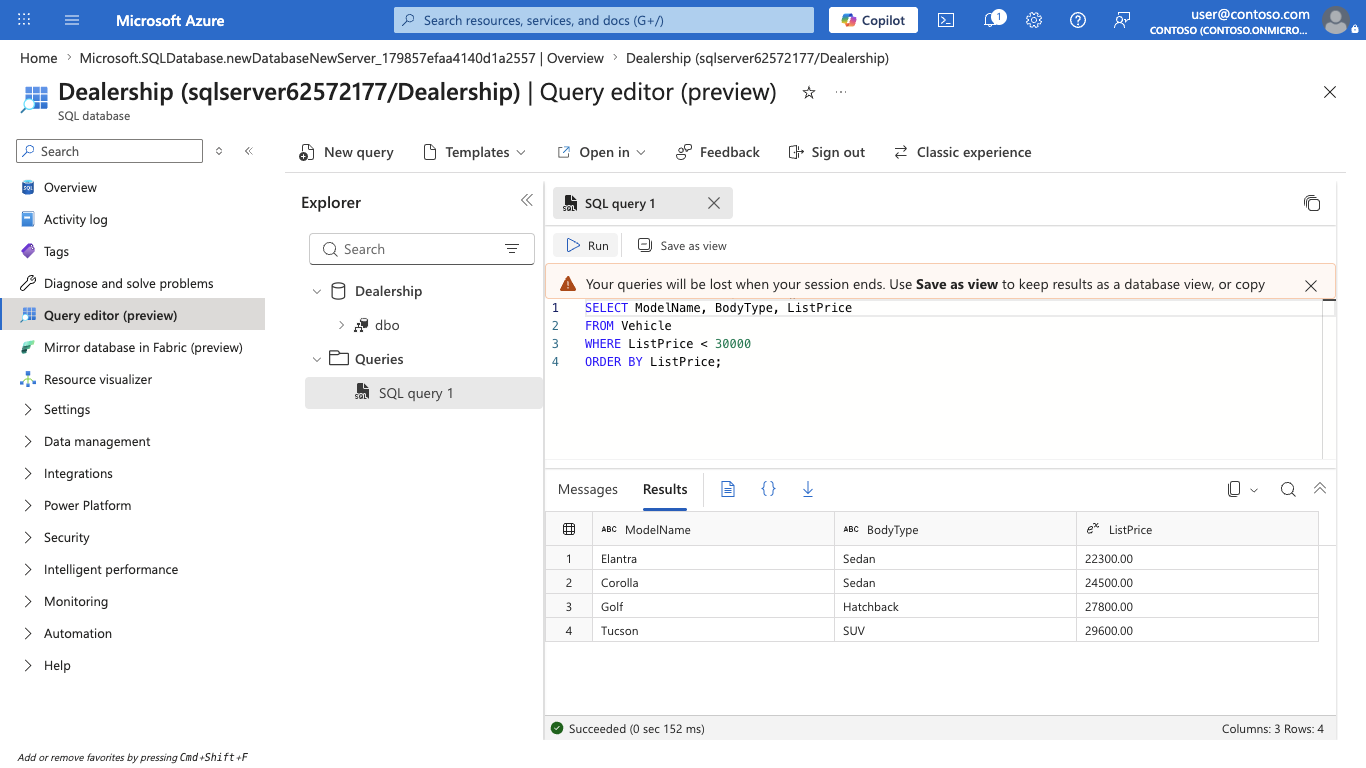Image resolution: width=1366 pixels, height=768 pixels.
Task: Expand the Settings menu group
Action: click(x=28, y=409)
